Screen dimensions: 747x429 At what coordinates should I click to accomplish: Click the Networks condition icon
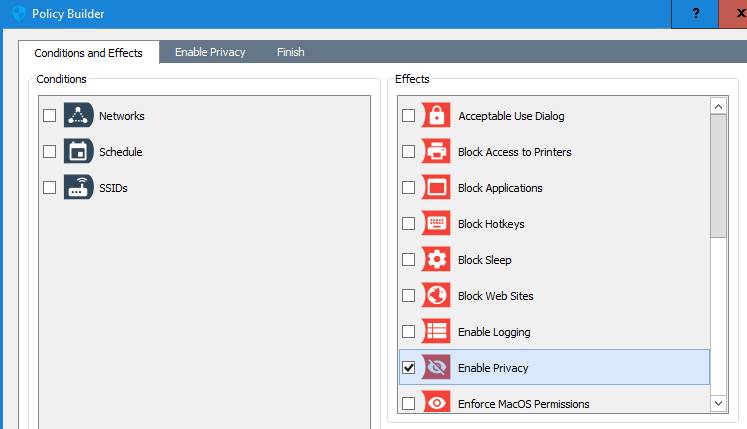point(79,115)
